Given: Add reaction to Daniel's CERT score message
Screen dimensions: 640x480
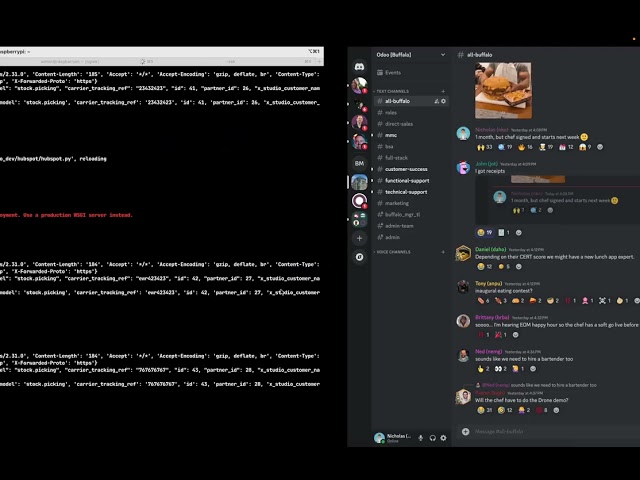Looking at the screenshot, I should tap(518, 267).
